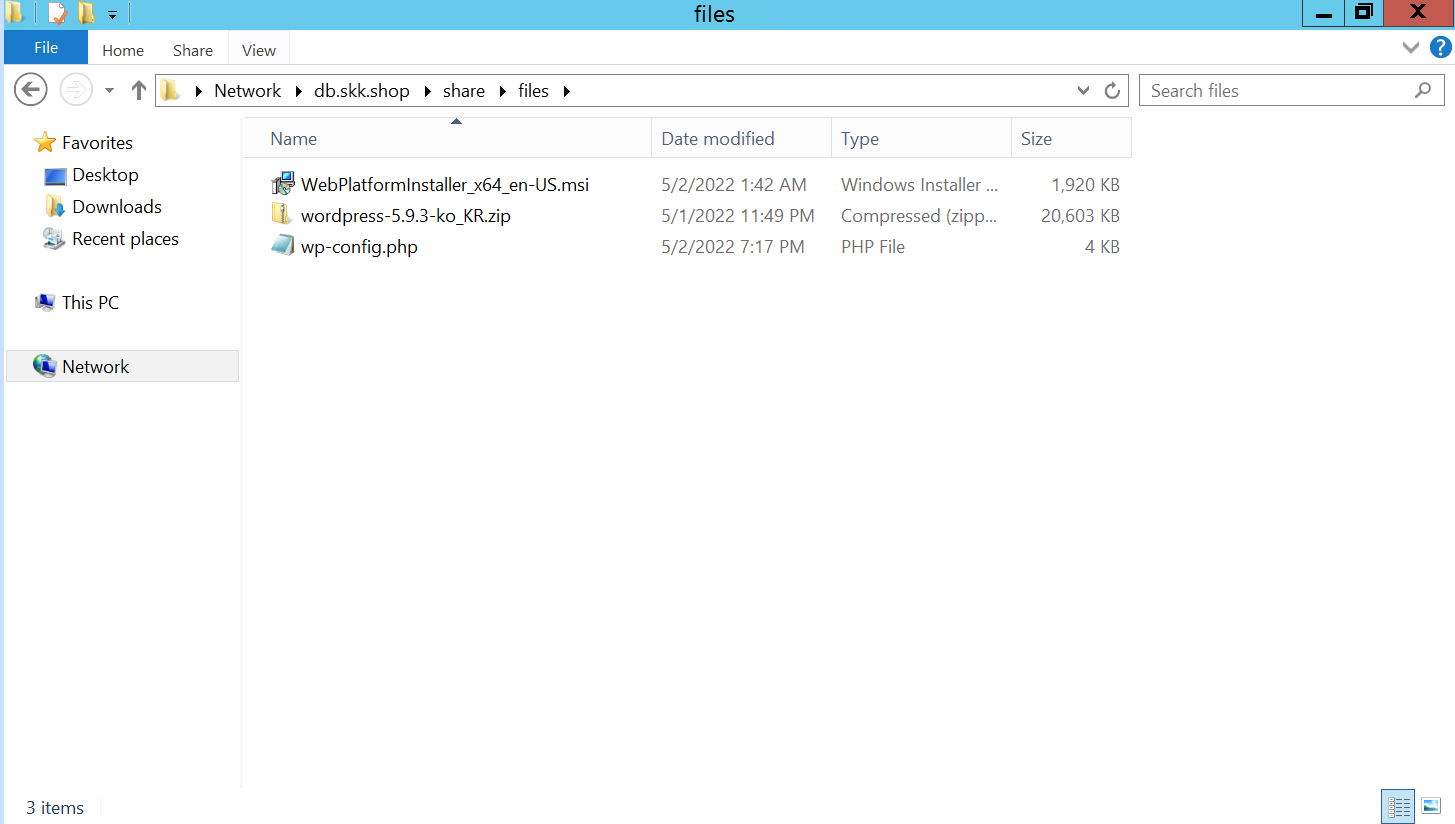
Task: Expand the arrow after share in breadcrumb
Action: (502, 91)
